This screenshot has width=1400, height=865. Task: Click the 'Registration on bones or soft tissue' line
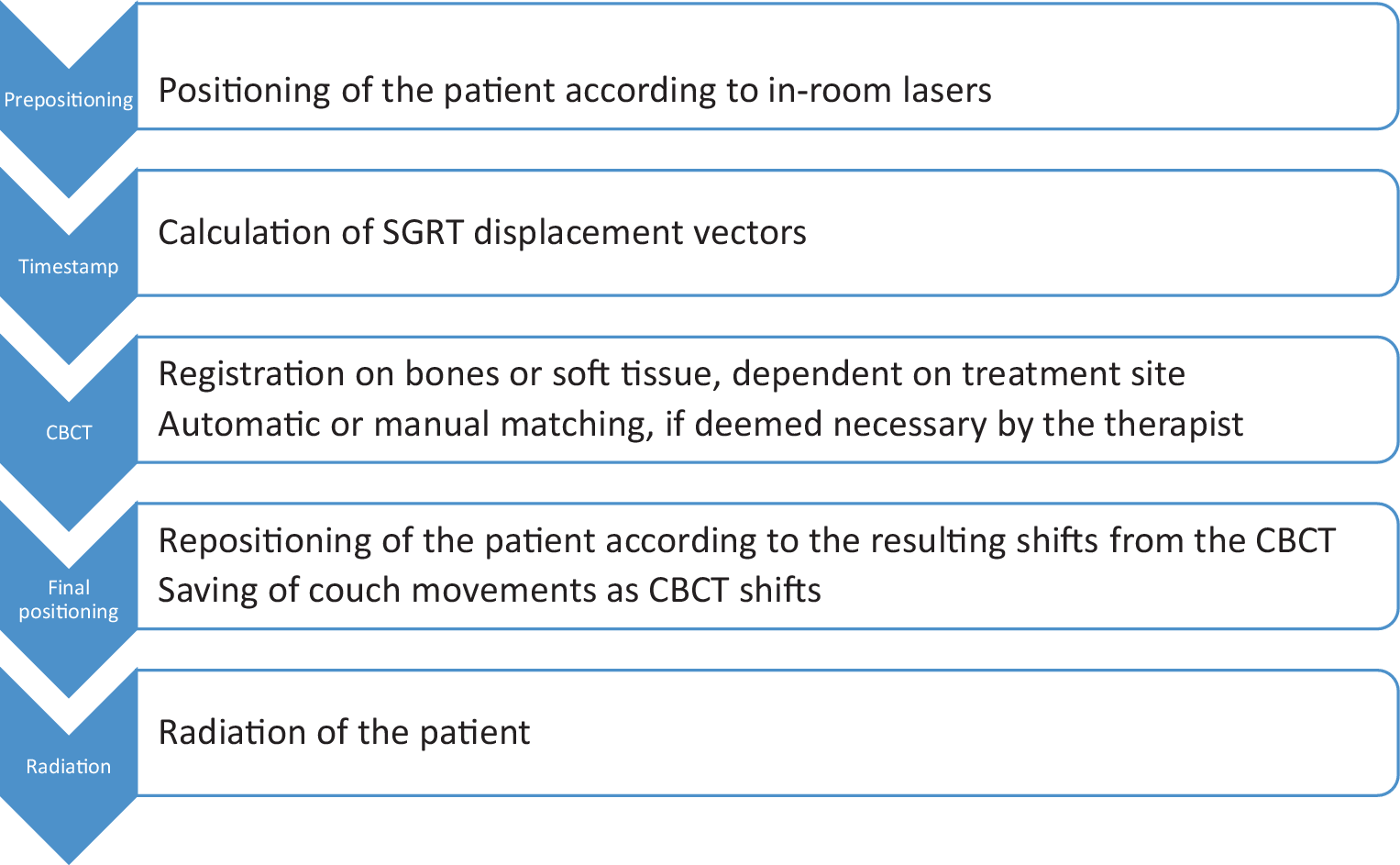click(x=671, y=374)
